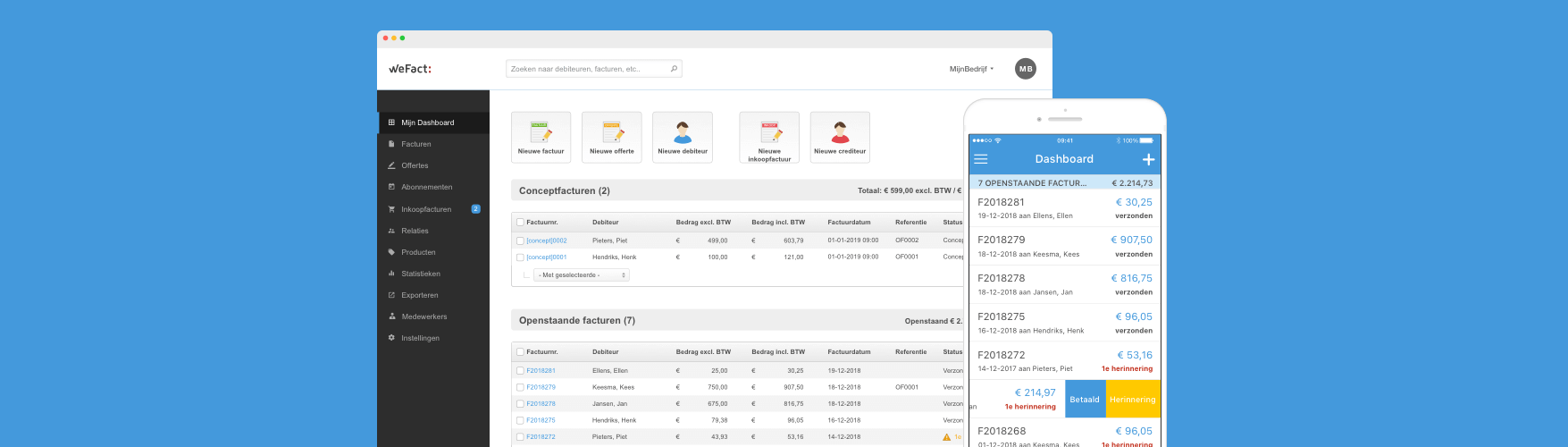Click the Relaties people icon in sidebar
Viewport: 1568px width, 447px height.
(x=391, y=231)
